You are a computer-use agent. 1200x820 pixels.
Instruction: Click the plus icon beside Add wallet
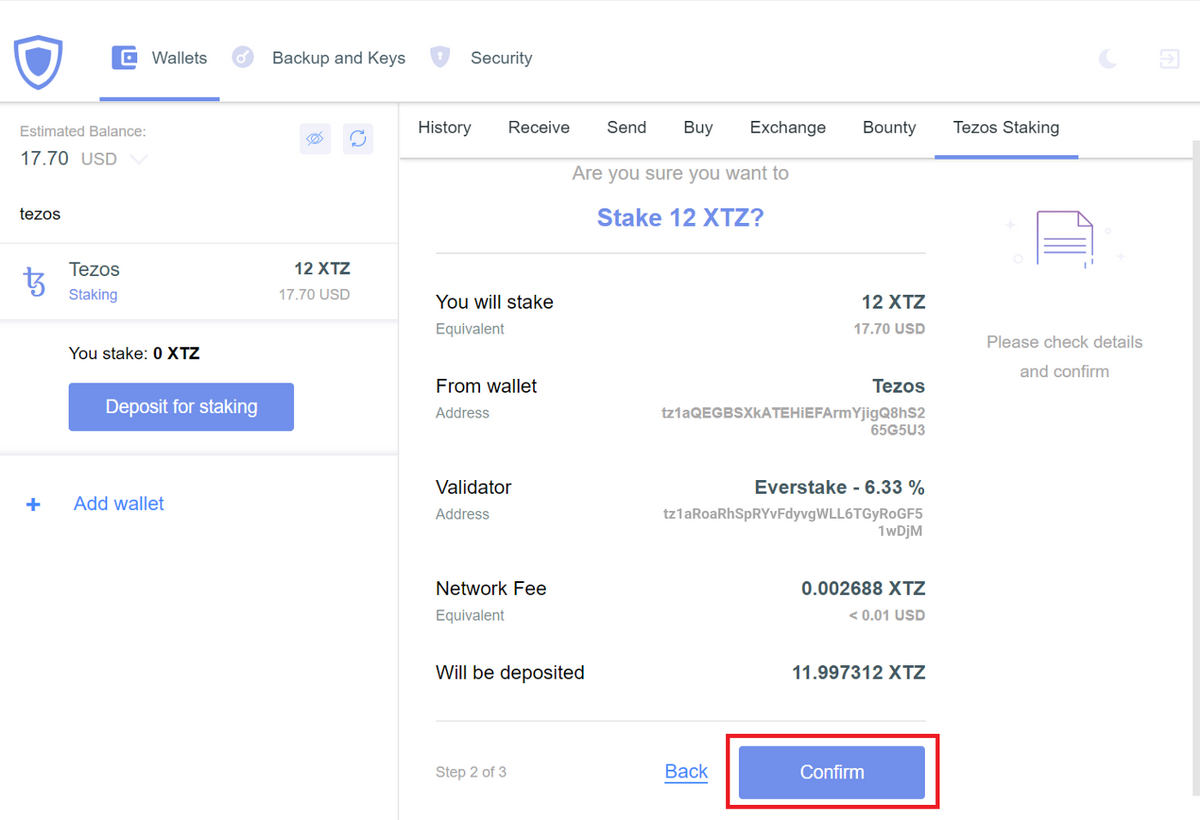coord(33,505)
